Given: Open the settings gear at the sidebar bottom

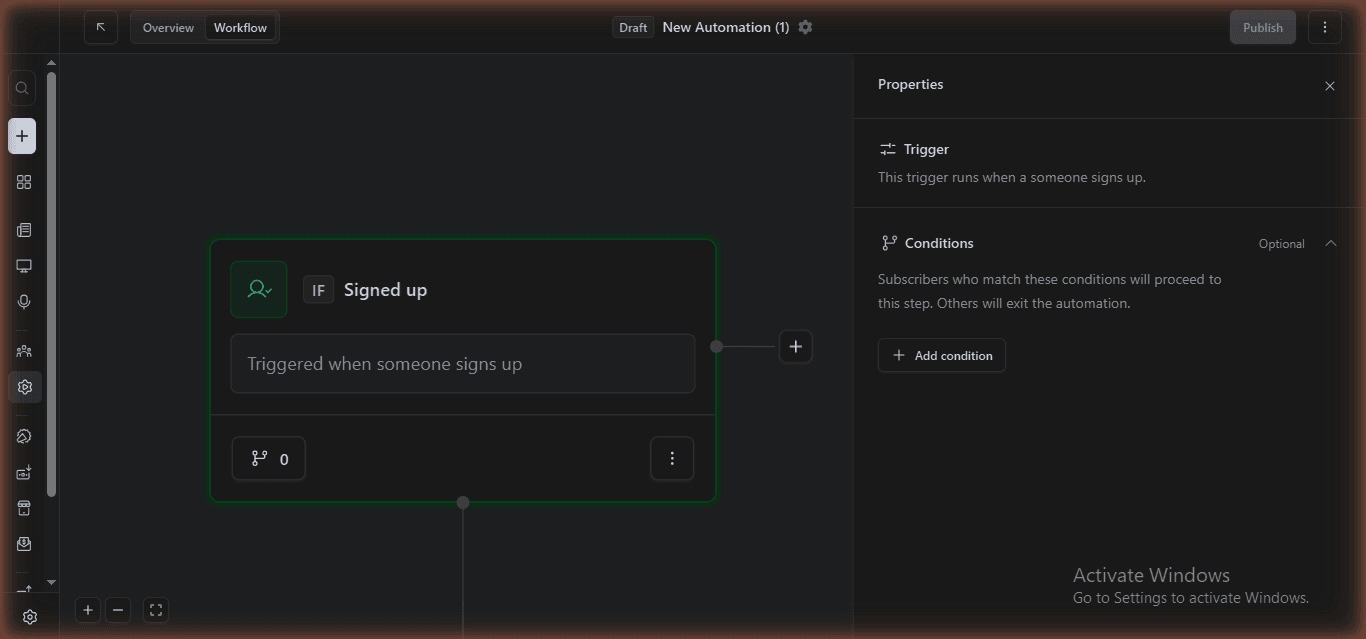Looking at the screenshot, I should [x=30, y=617].
